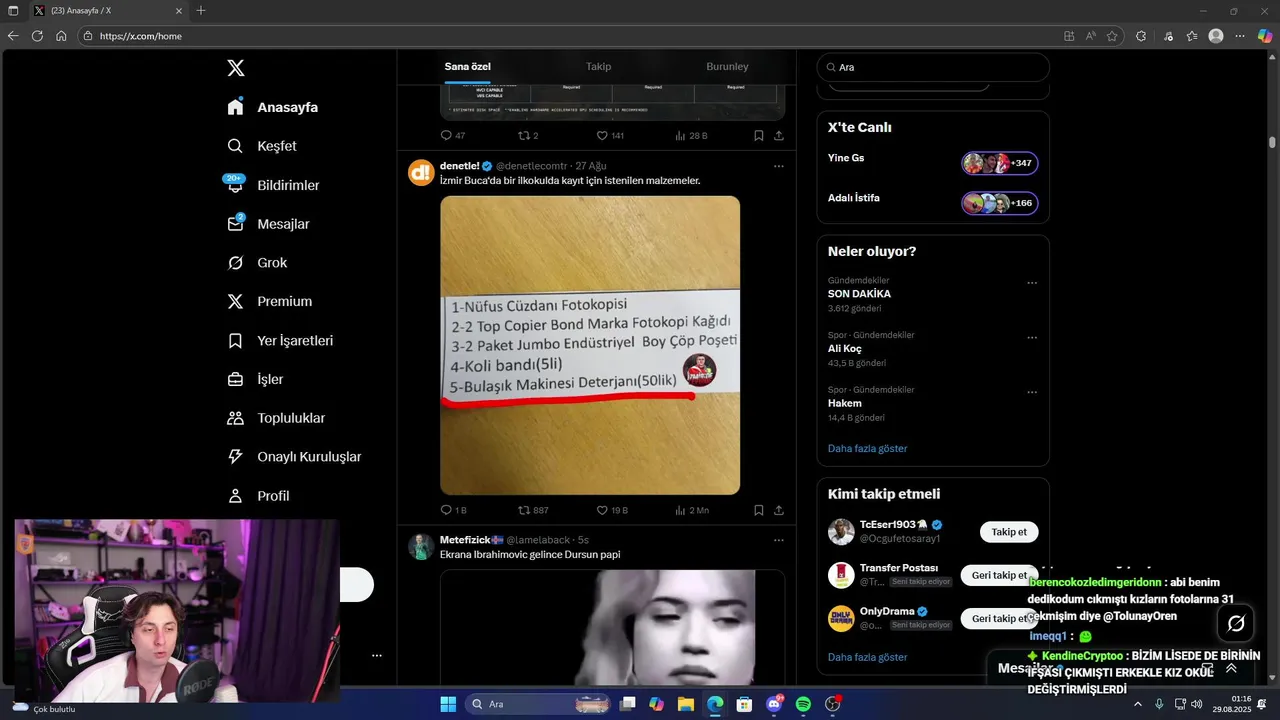Open more options for Hakem trend

click(x=1032, y=392)
